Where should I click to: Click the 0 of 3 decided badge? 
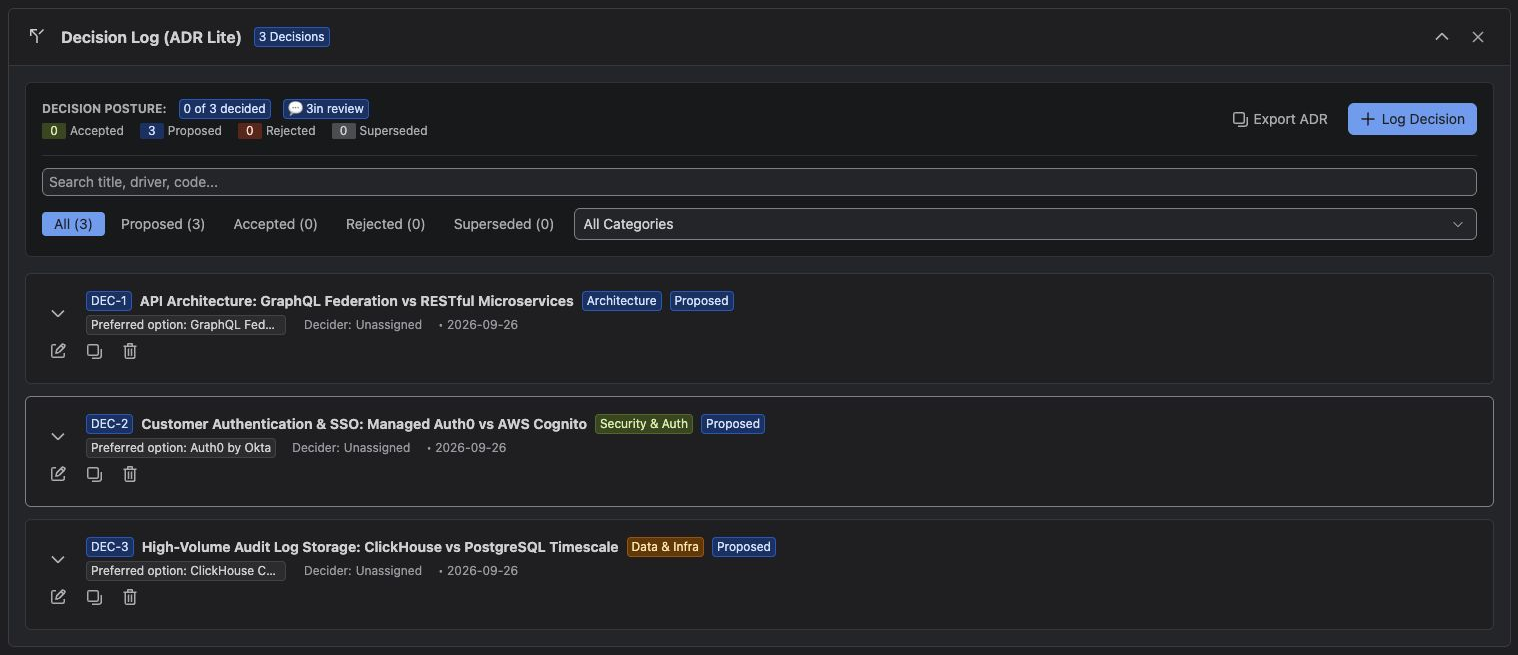pos(224,108)
